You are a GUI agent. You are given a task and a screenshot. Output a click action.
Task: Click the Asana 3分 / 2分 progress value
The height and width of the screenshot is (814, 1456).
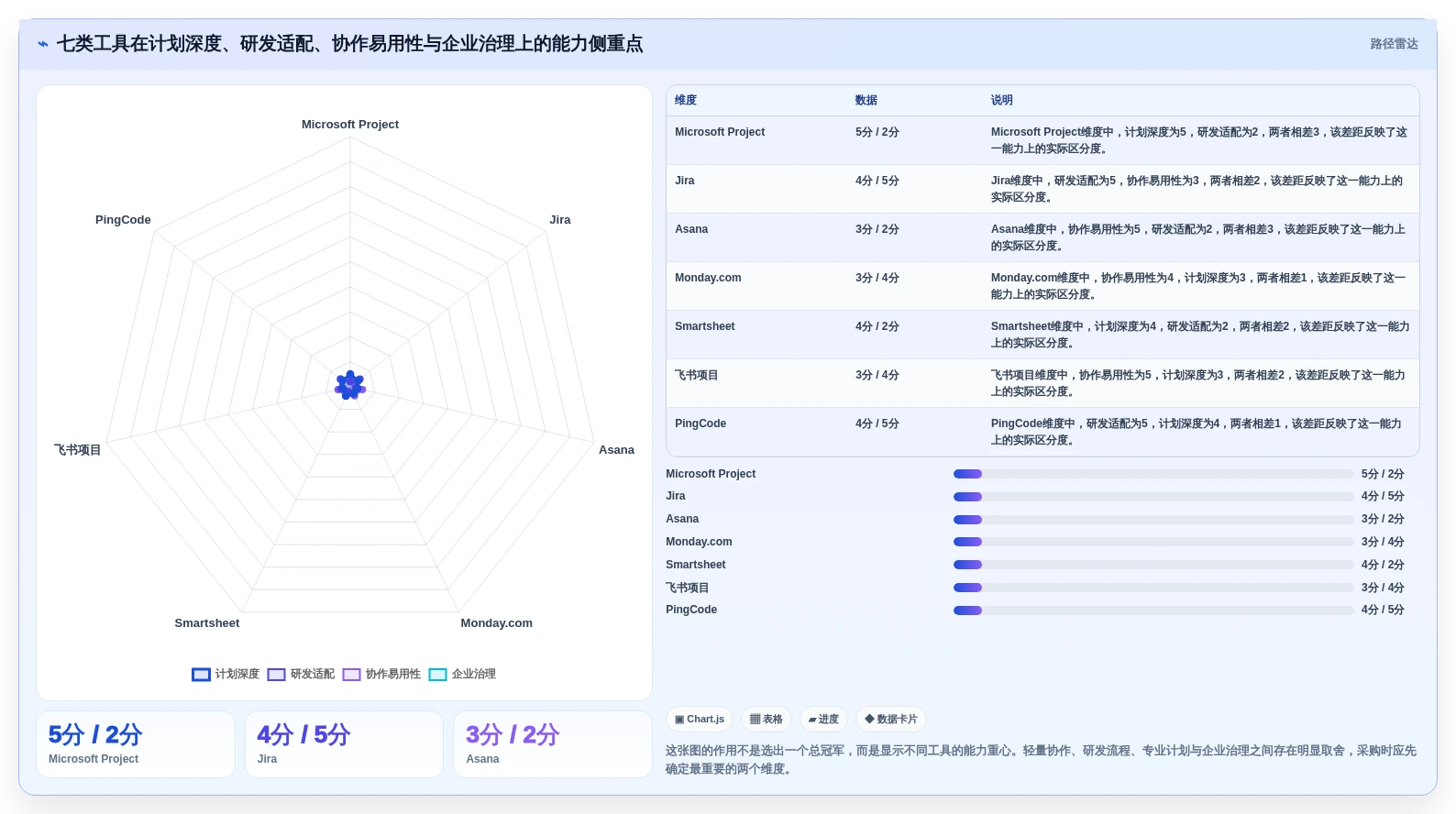point(1383,519)
